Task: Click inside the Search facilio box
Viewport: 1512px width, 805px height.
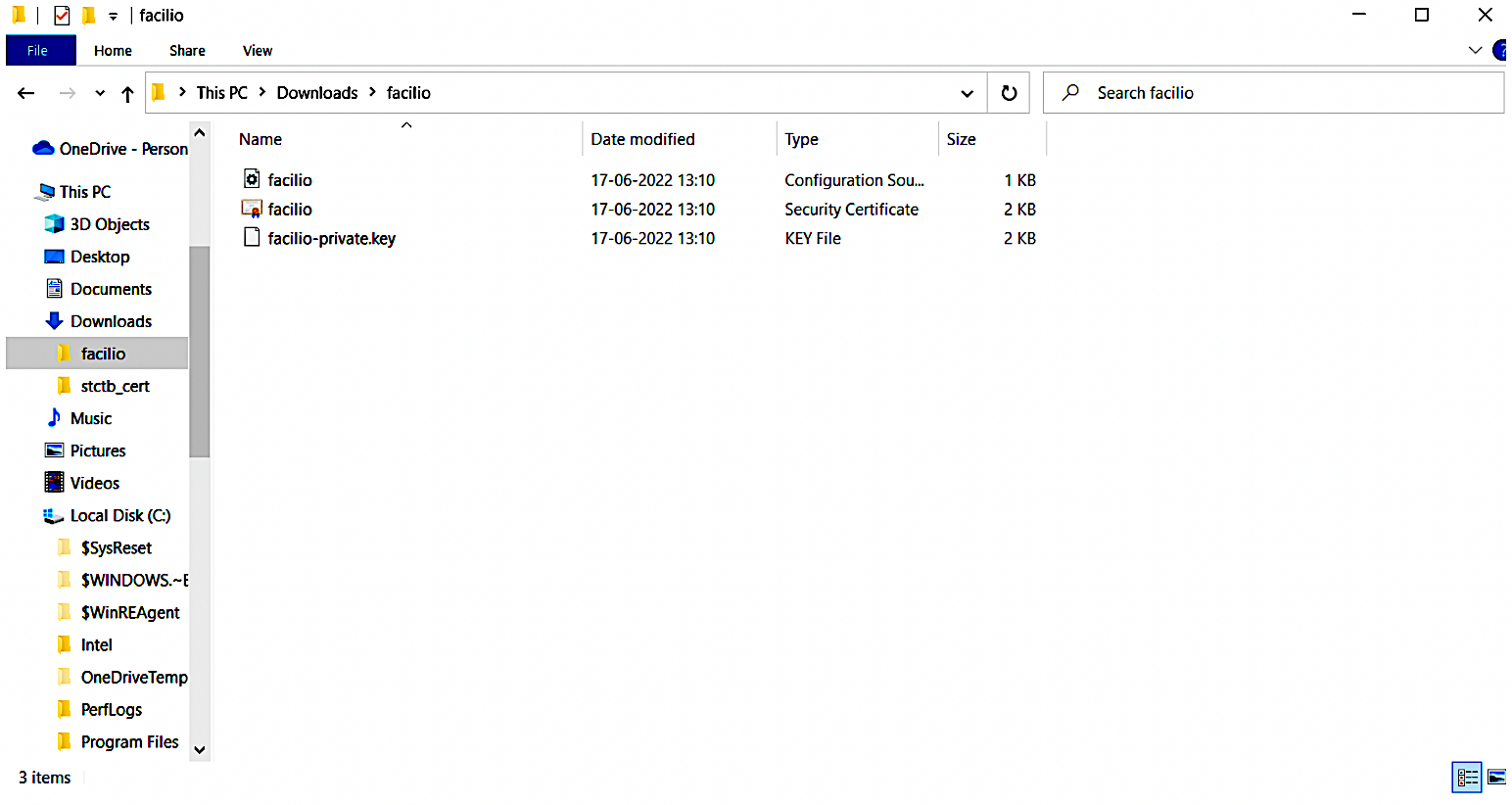Action: (x=1224, y=92)
